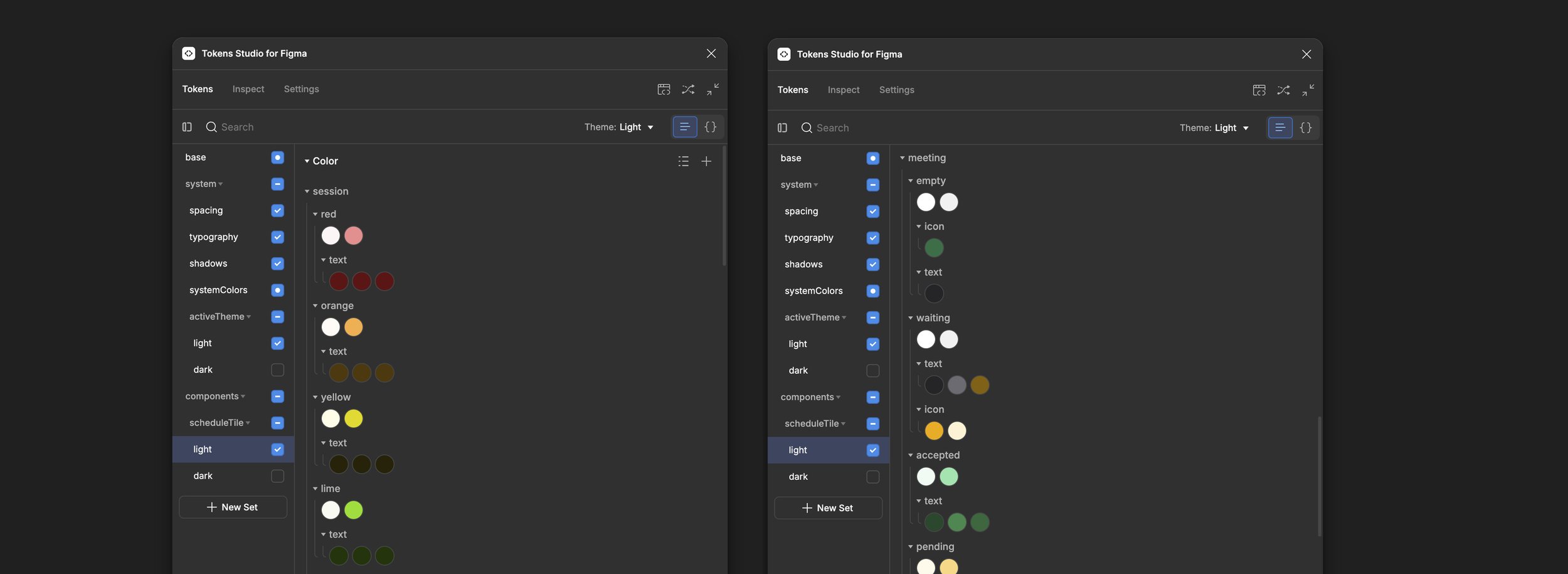
Task: Toggle system group checkbox in right window
Action: [872, 185]
